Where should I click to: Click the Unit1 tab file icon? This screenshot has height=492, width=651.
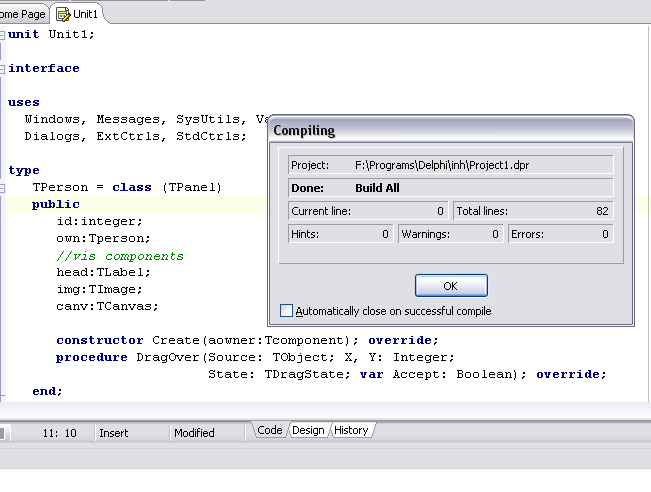click(x=63, y=15)
